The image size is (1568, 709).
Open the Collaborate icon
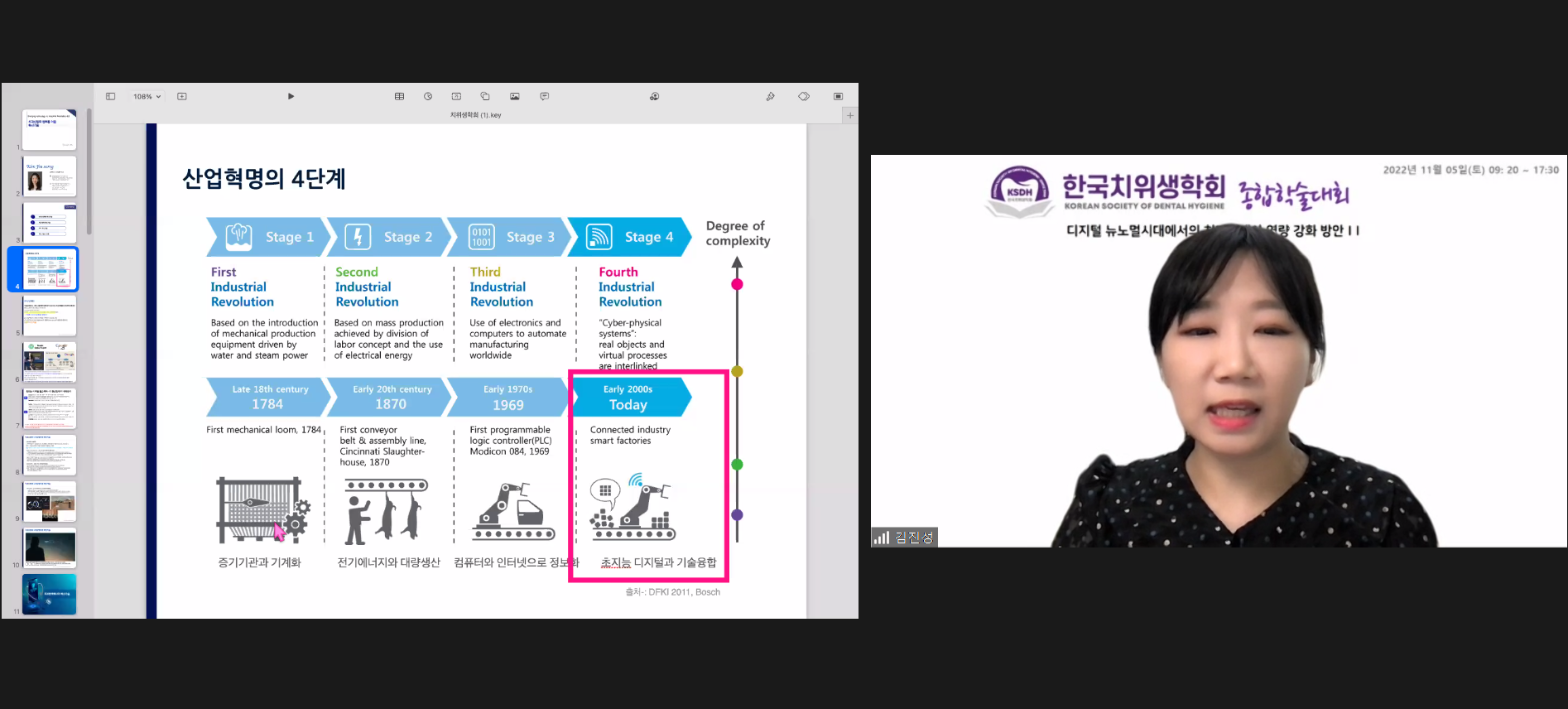tap(654, 97)
